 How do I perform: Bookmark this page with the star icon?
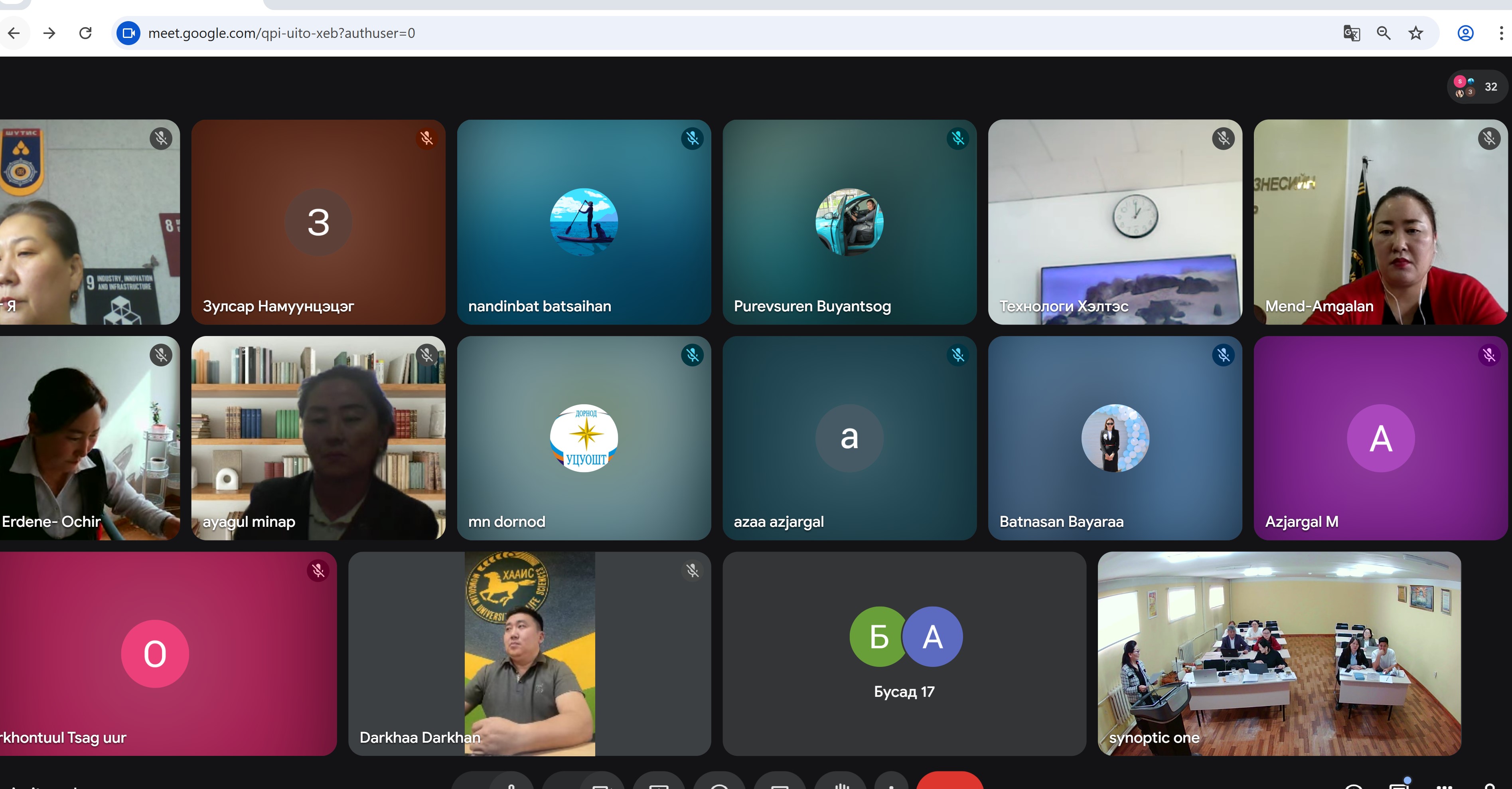click(1416, 33)
